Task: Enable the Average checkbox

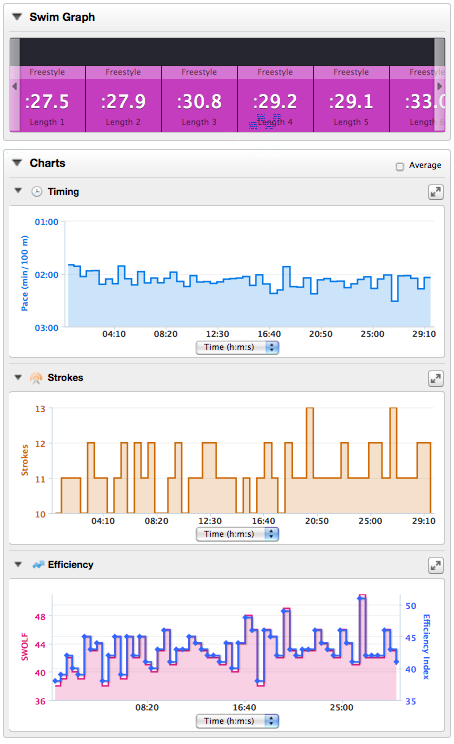Action: click(x=400, y=166)
